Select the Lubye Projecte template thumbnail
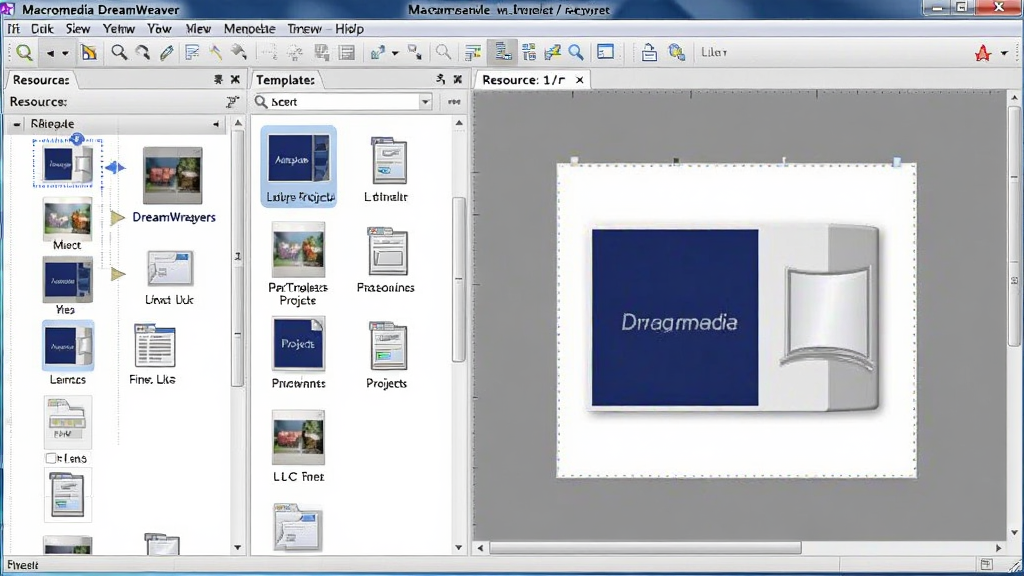The image size is (1024, 576). pos(298,167)
